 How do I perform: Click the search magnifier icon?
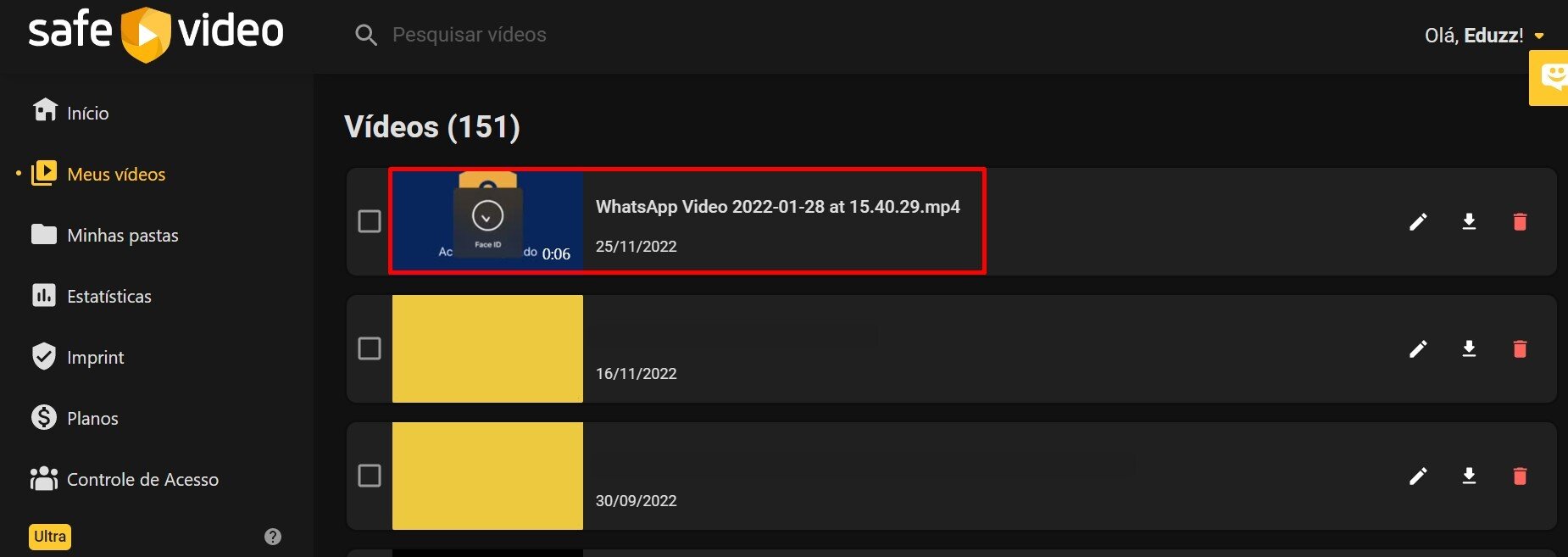click(x=366, y=36)
